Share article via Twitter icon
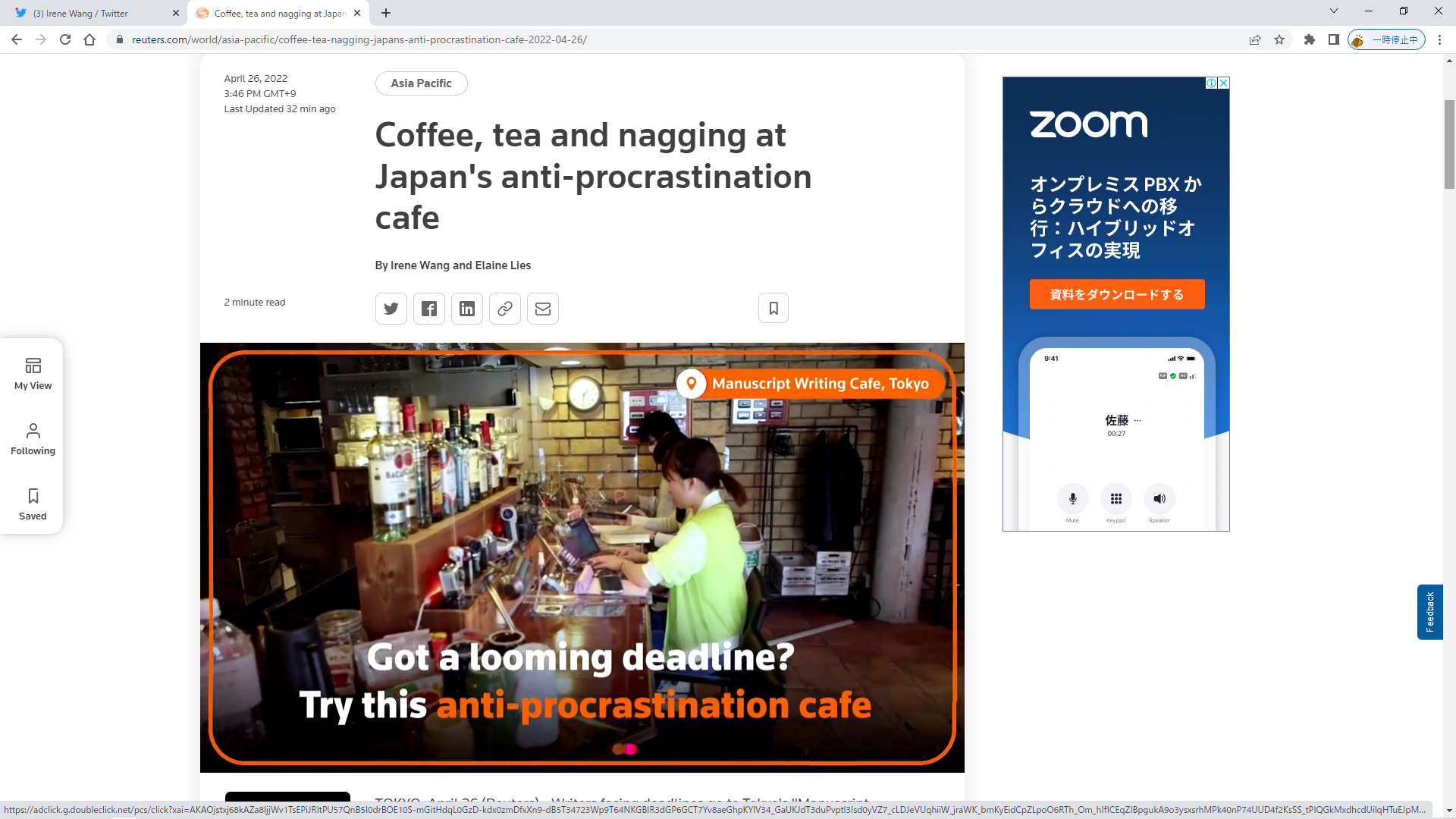 click(x=391, y=309)
